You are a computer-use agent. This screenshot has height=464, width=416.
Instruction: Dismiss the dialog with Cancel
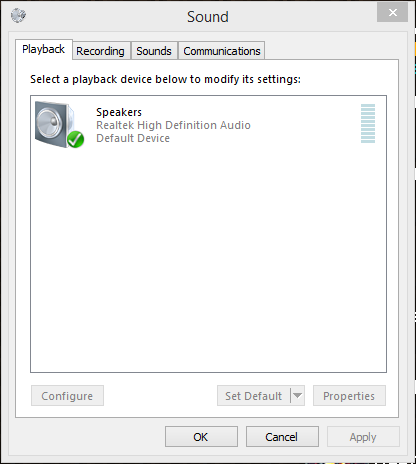(282, 437)
